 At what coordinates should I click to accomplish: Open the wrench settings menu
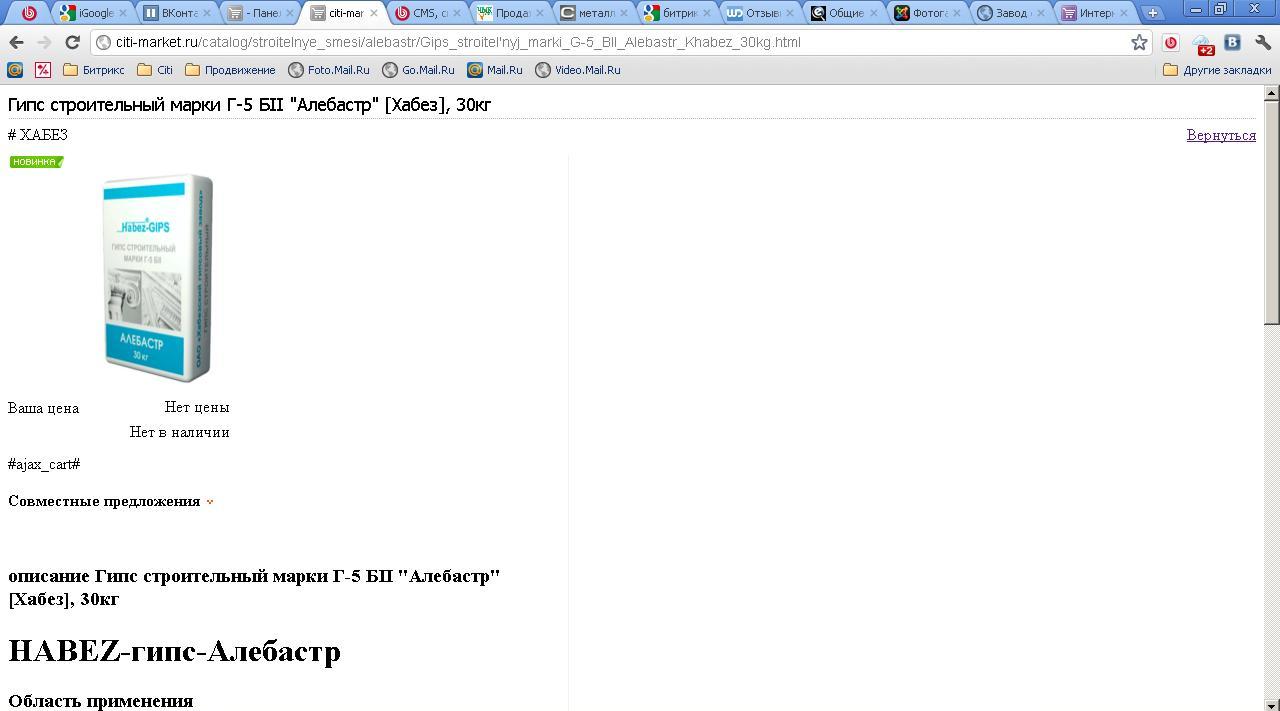click(x=1262, y=42)
